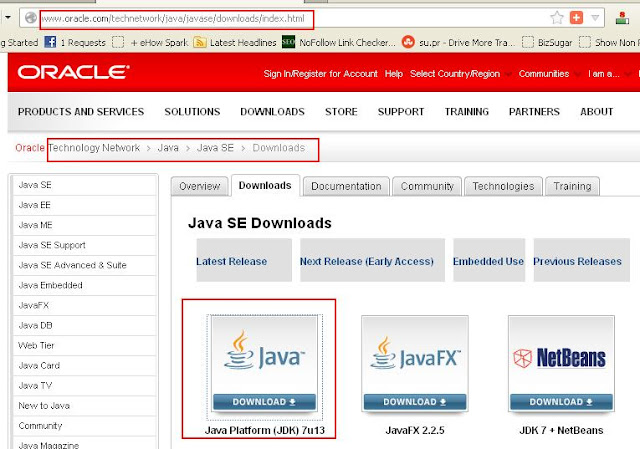640x449 pixels.
Task: Select Java SE Advanced & Suite sidebar item
Action: pos(85,265)
